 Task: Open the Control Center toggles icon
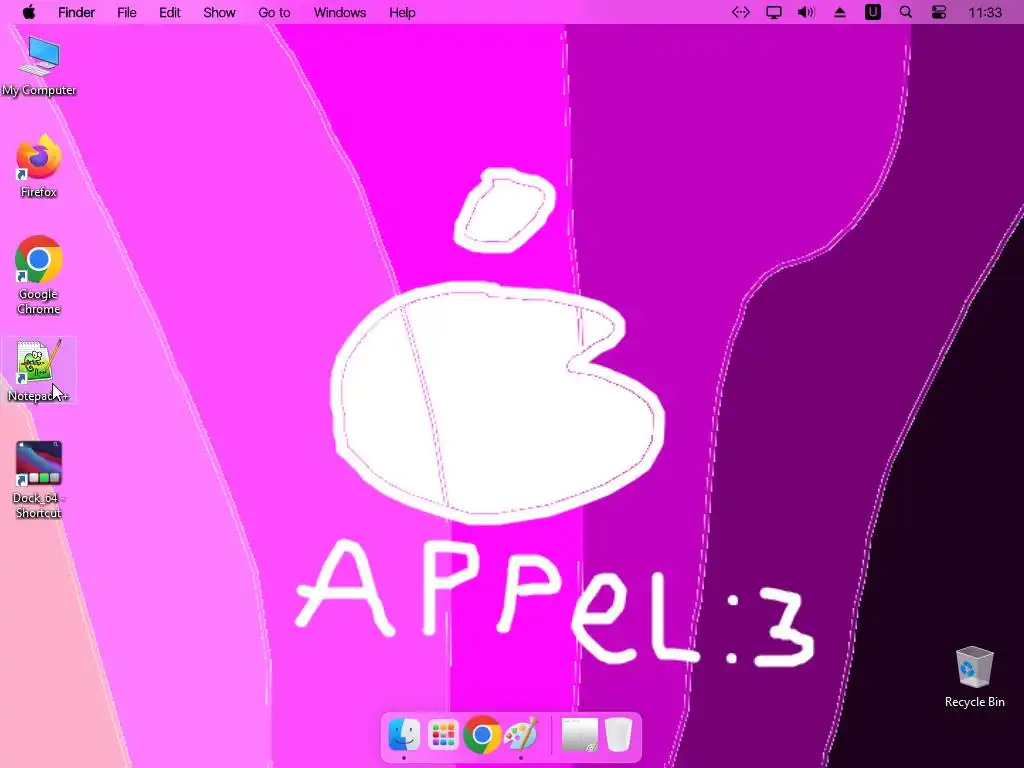[939, 12]
